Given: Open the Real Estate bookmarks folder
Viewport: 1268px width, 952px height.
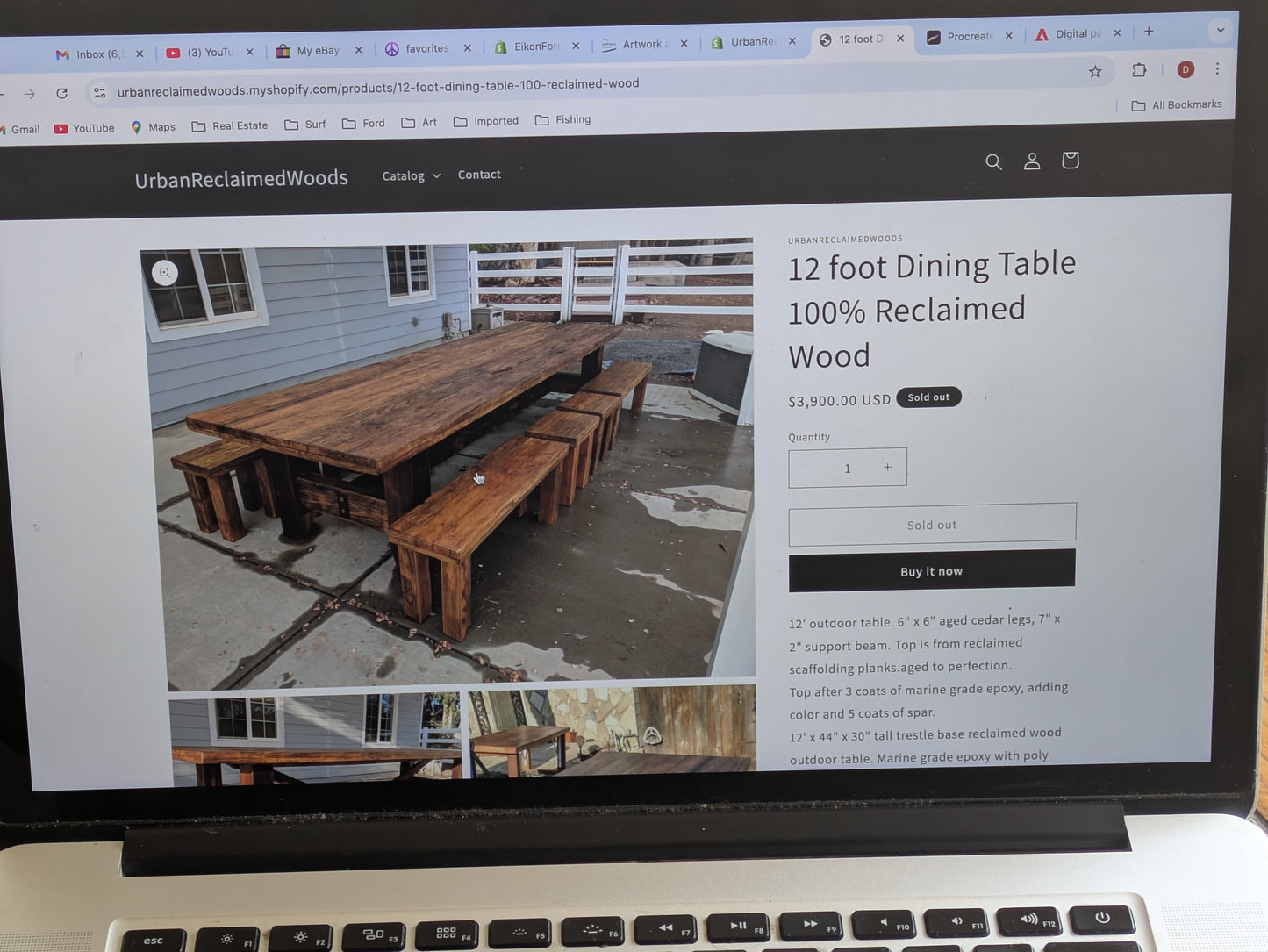Looking at the screenshot, I should pyautogui.click(x=230, y=126).
